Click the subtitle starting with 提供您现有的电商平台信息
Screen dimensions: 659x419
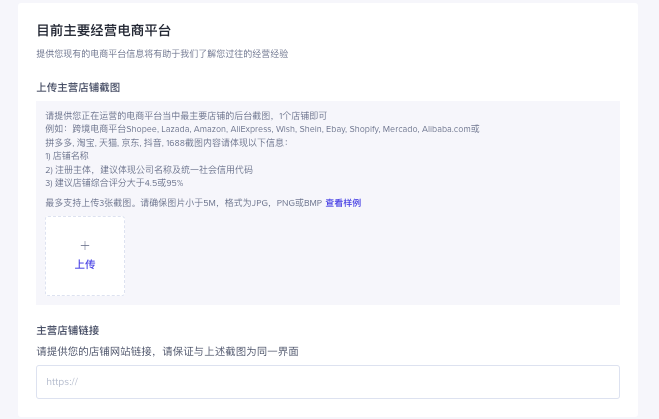coord(162,54)
